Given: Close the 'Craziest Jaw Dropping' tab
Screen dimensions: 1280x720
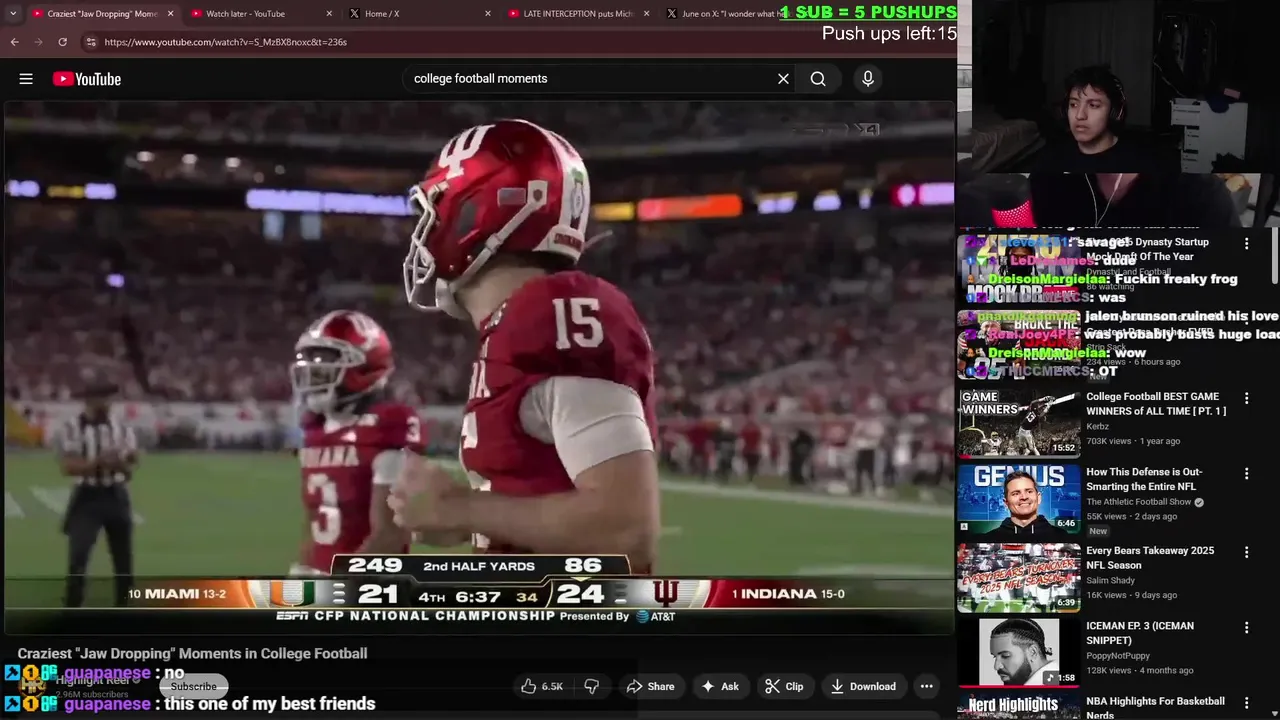Looking at the screenshot, I should click(x=170, y=14).
